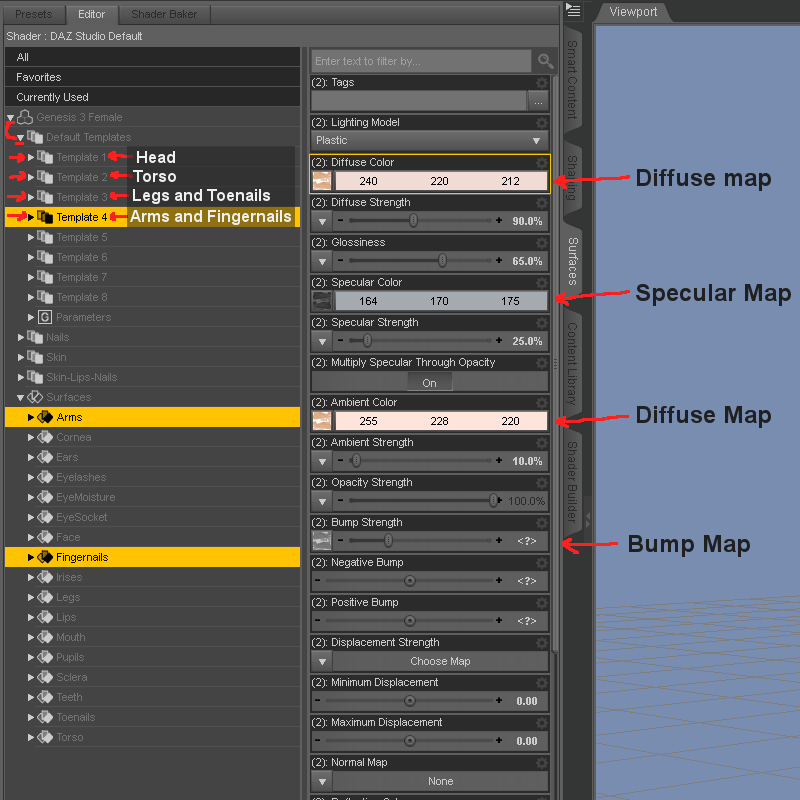This screenshot has width=800, height=800.
Task: Open Diffuse Strength map dropdown arrow
Action: [x=322, y=221]
